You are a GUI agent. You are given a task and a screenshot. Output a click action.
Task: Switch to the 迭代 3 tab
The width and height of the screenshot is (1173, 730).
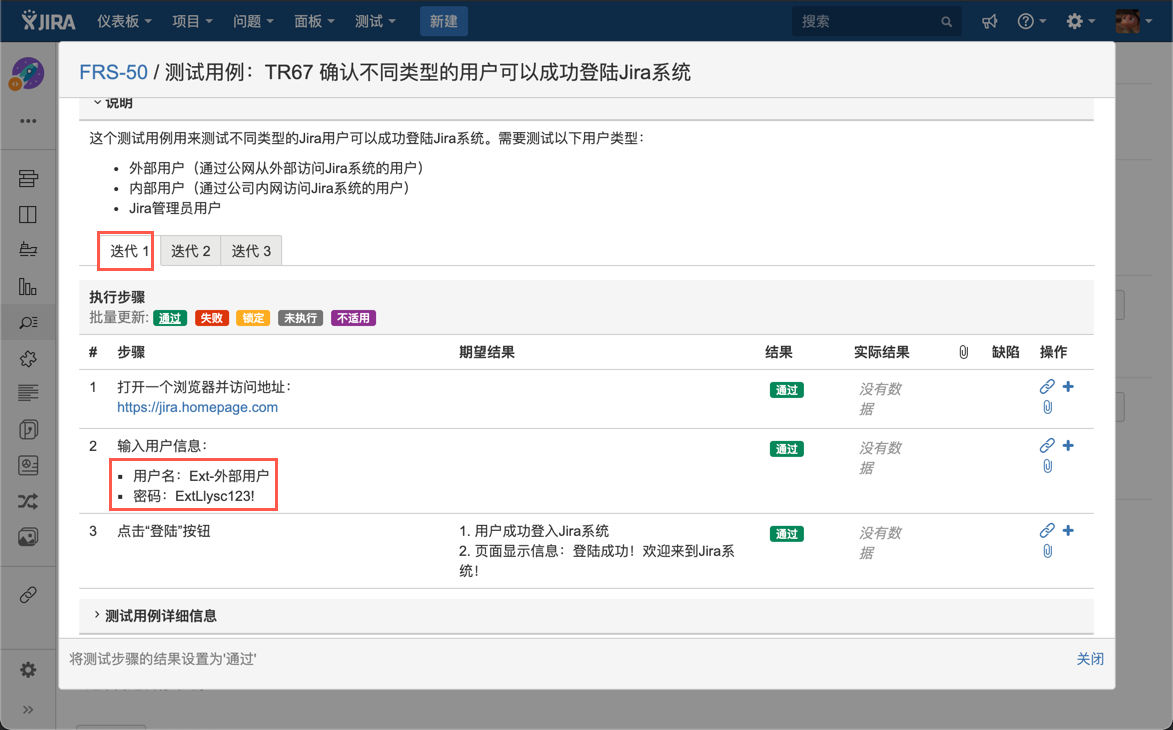(251, 251)
